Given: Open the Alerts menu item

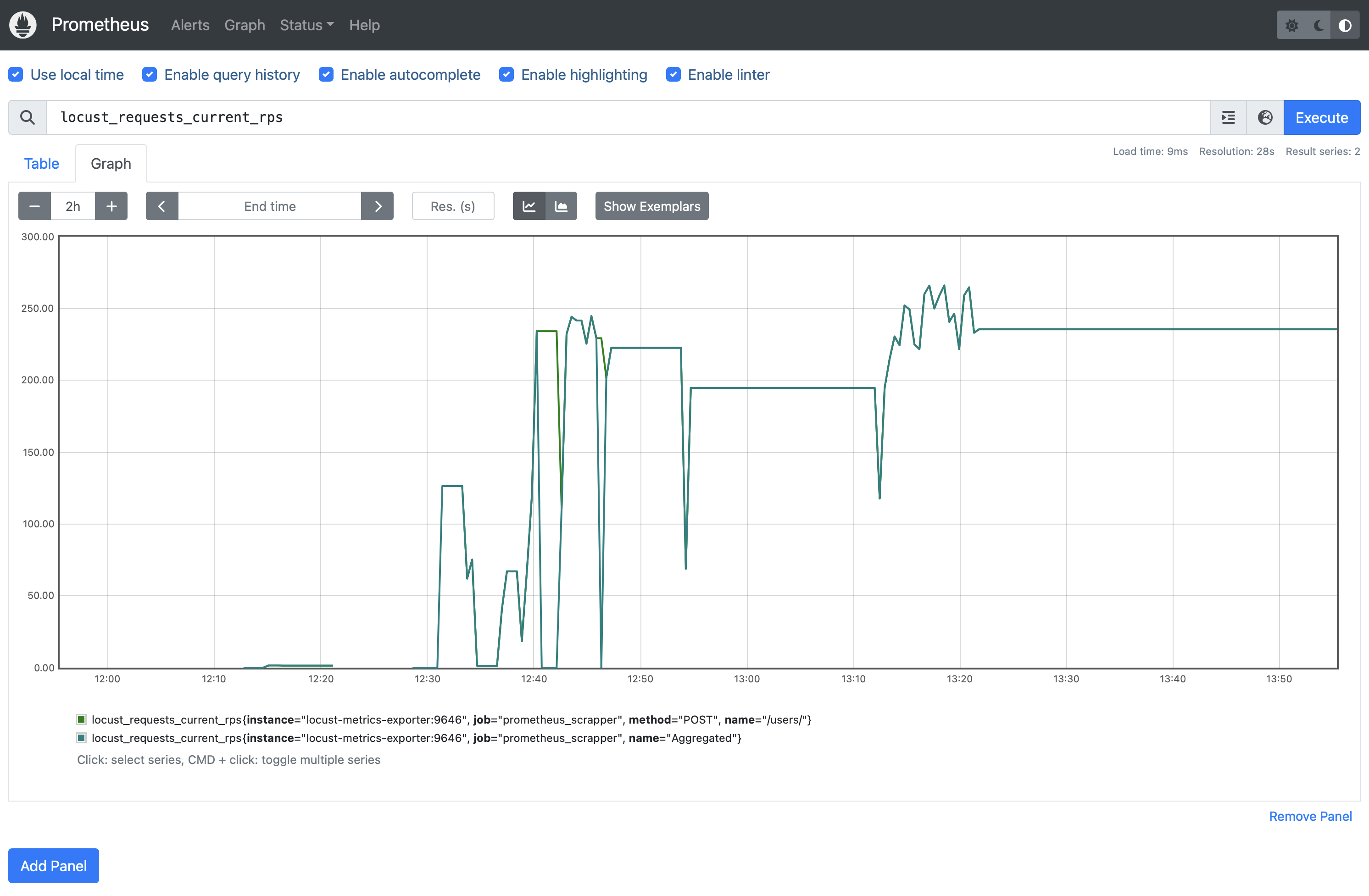Looking at the screenshot, I should click(x=190, y=25).
